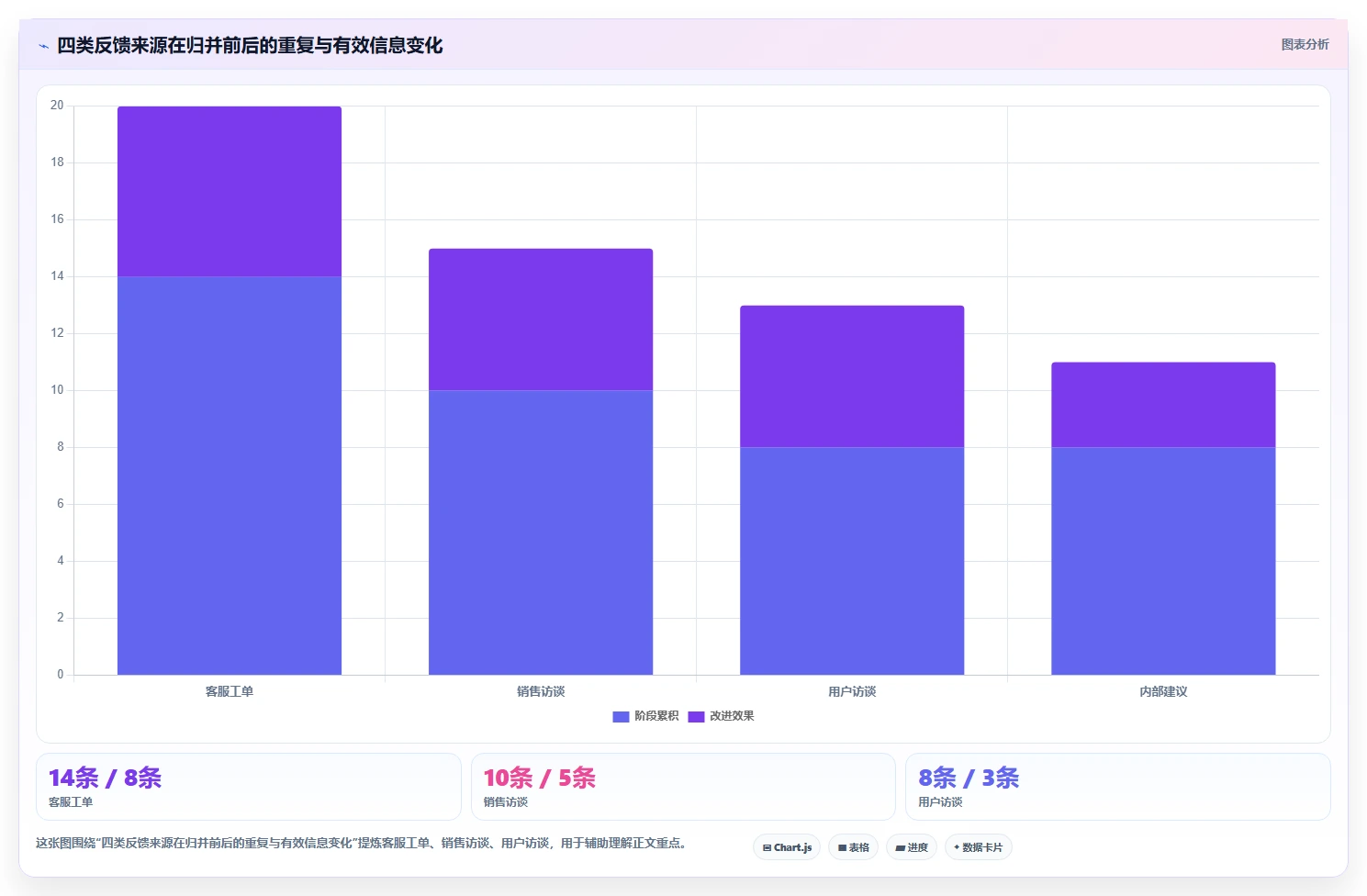The height and width of the screenshot is (896, 1367).
Task: Click the y-axis tick label 20
Action: click(57, 106)
